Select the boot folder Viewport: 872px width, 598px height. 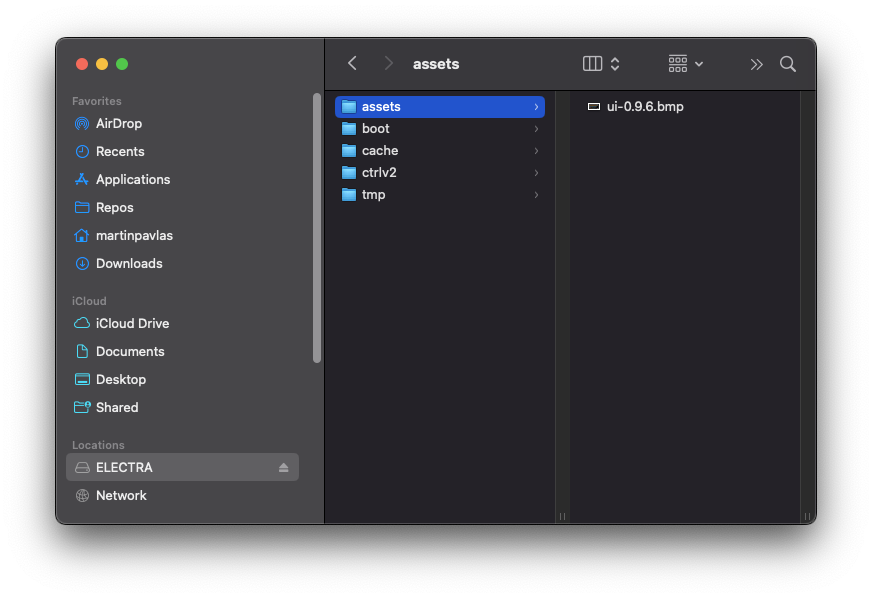click(440, 129)
